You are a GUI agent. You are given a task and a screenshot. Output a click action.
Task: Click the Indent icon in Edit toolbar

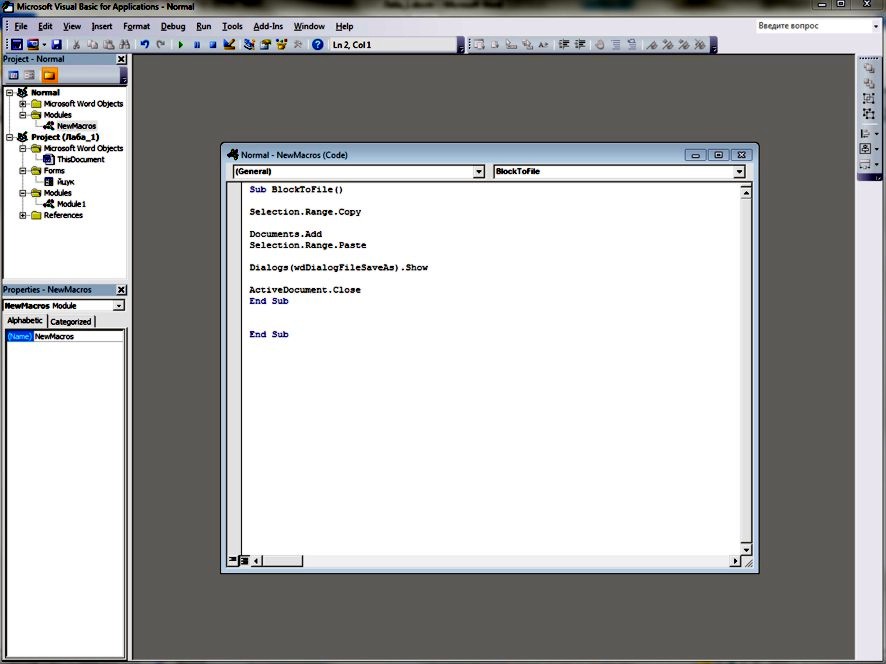click(563, 44)
